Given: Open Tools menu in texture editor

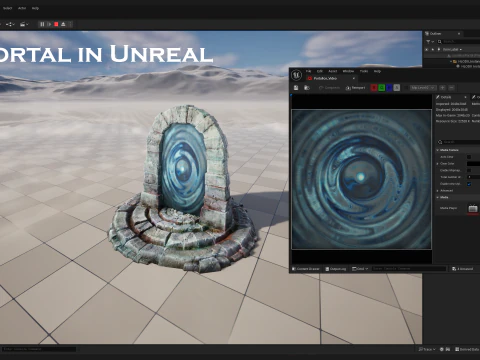Looking at the screenshot, I should 364,71.
